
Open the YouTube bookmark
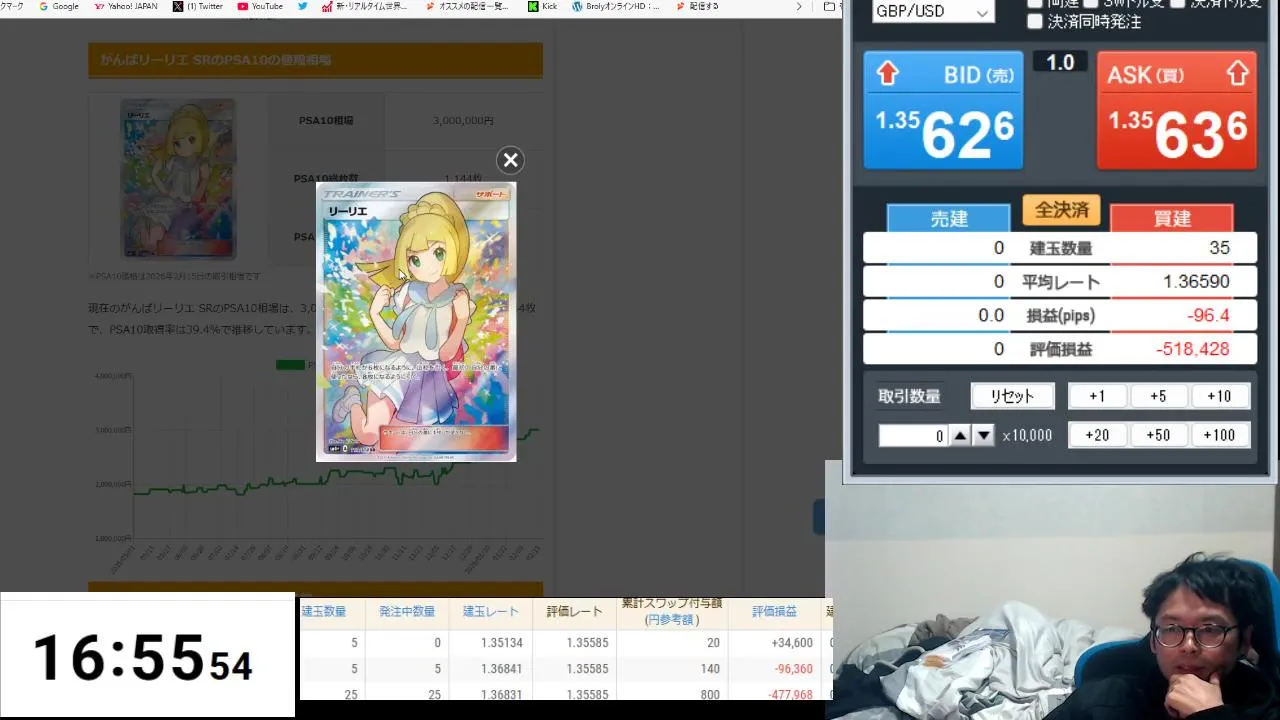click(260, 6)
